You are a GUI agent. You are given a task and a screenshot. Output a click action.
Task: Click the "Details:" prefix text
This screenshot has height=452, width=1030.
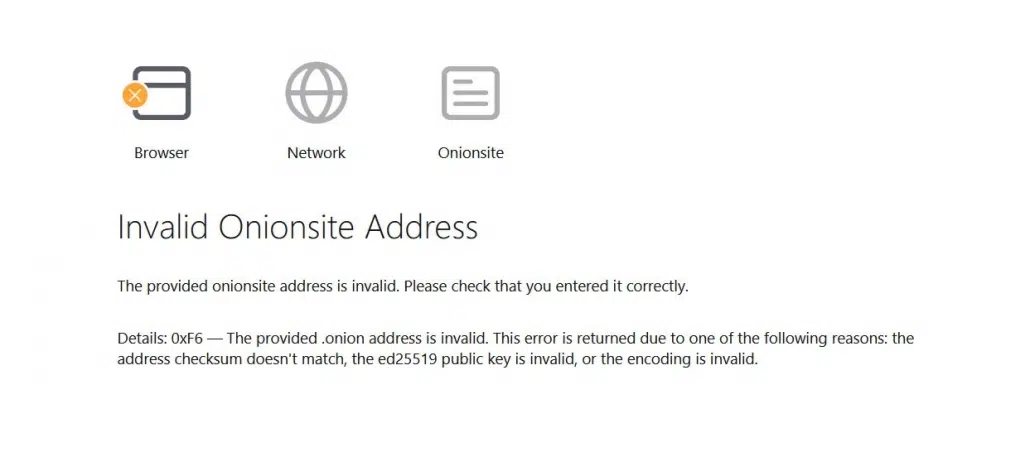[x=142, y=339]
